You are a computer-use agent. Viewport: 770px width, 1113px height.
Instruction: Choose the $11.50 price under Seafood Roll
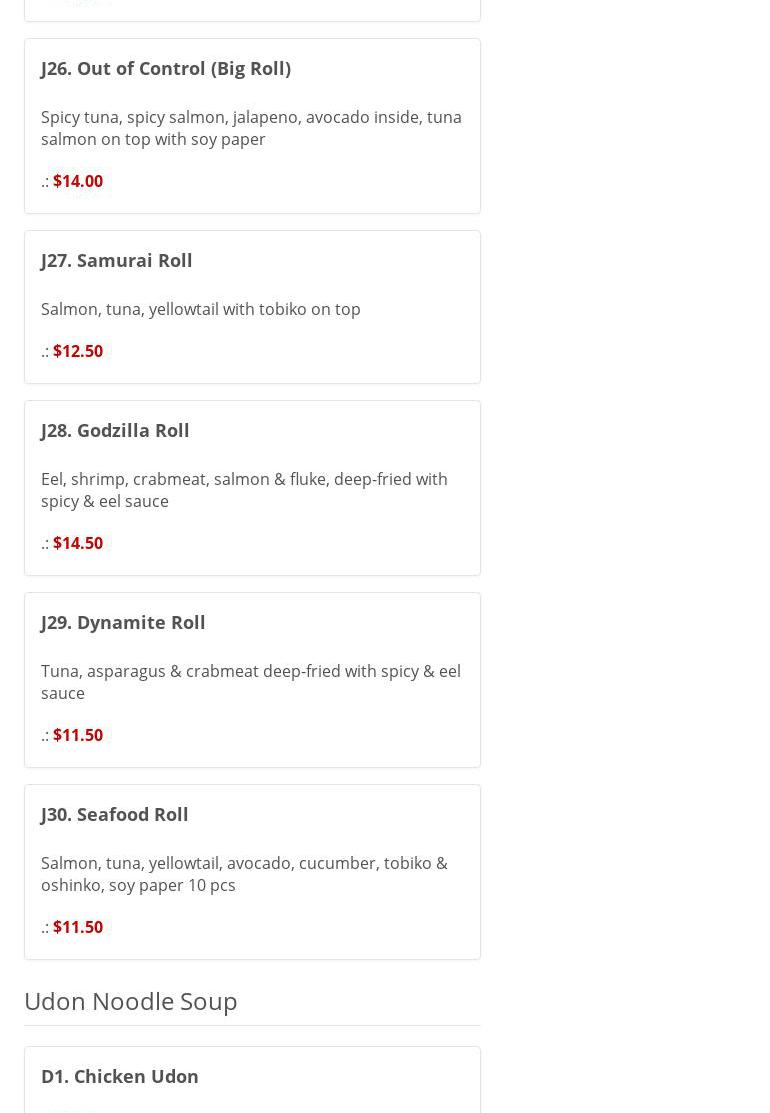pyautogui.click(x=78, y=927)
